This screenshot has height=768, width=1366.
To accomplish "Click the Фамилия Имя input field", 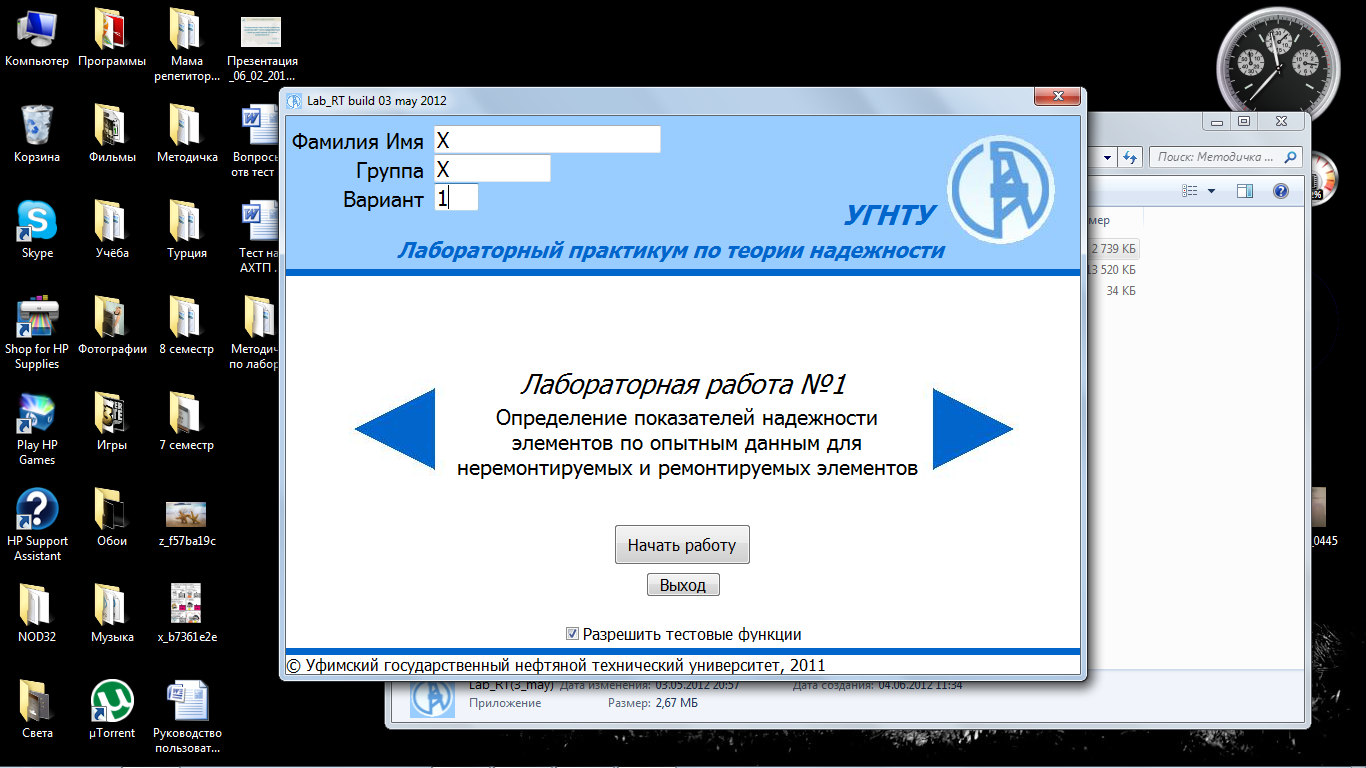I will [547, 140].
